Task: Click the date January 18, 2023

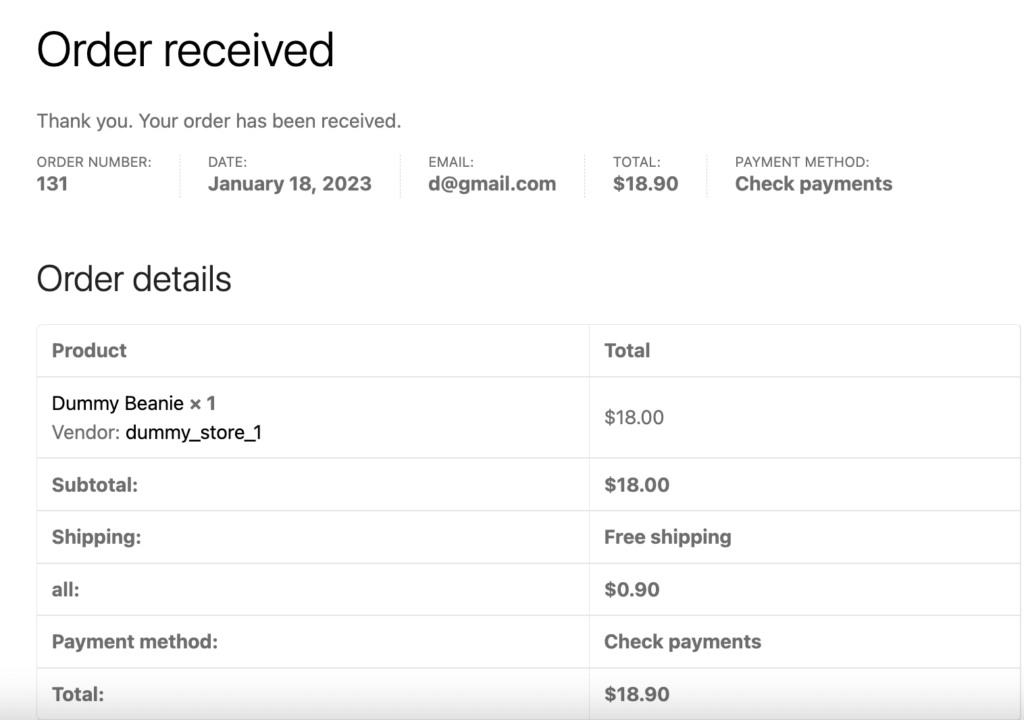Action: pos(289,184)
